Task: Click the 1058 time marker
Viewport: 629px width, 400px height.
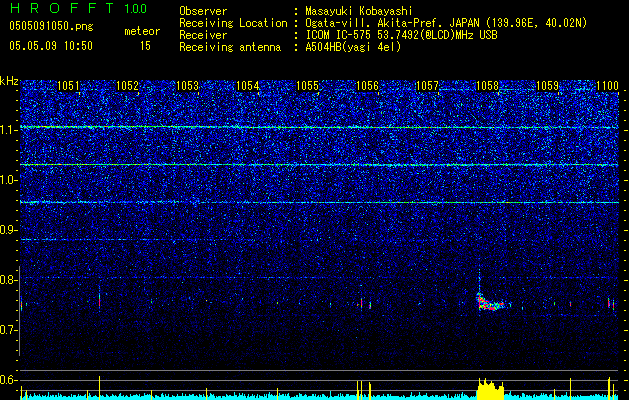Action: coord(487,86)
